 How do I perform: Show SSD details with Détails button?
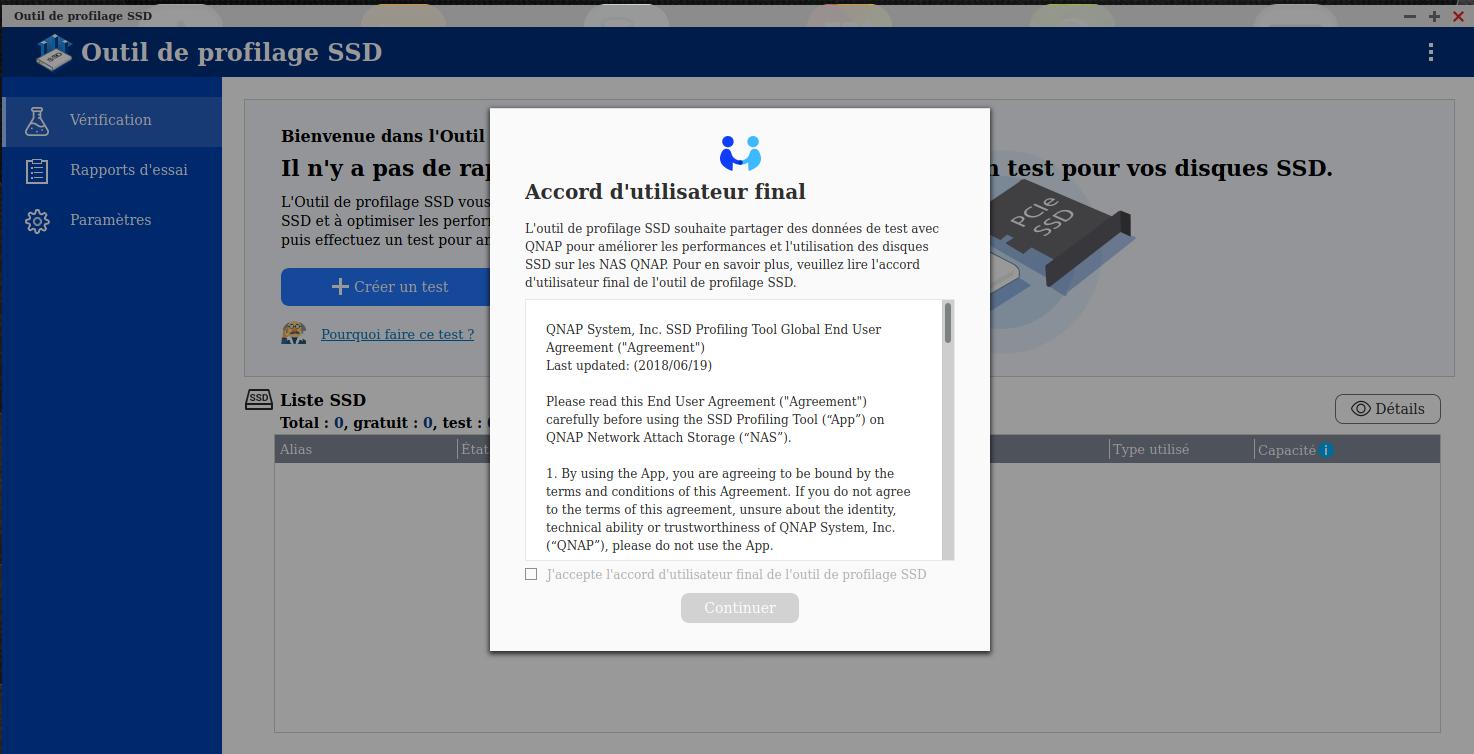(x=1387, y=409)
